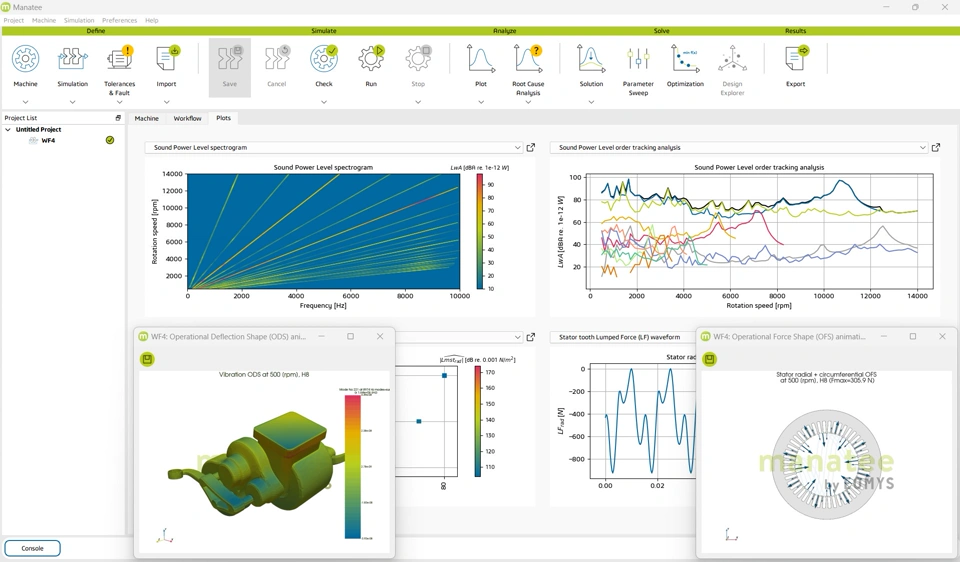Switch to the Workflow tab
Screen dimensions: 960x562
187,118
